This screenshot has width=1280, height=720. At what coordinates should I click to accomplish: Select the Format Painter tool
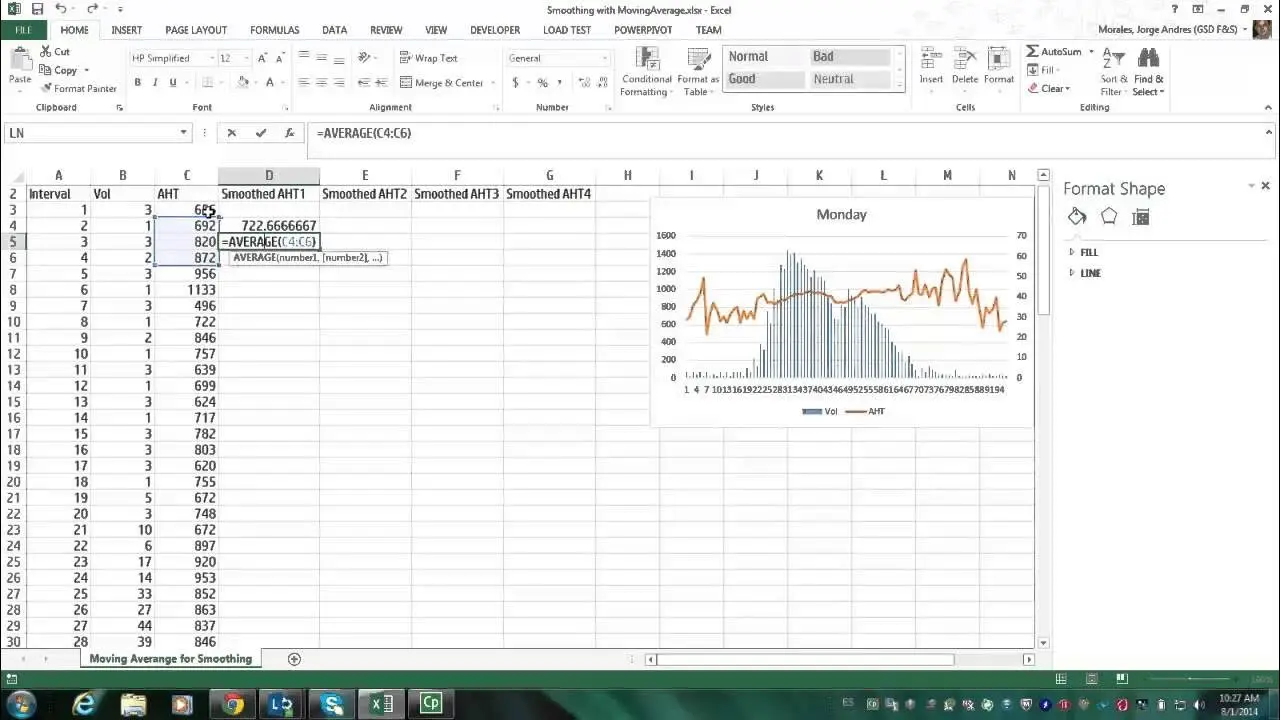79,88
